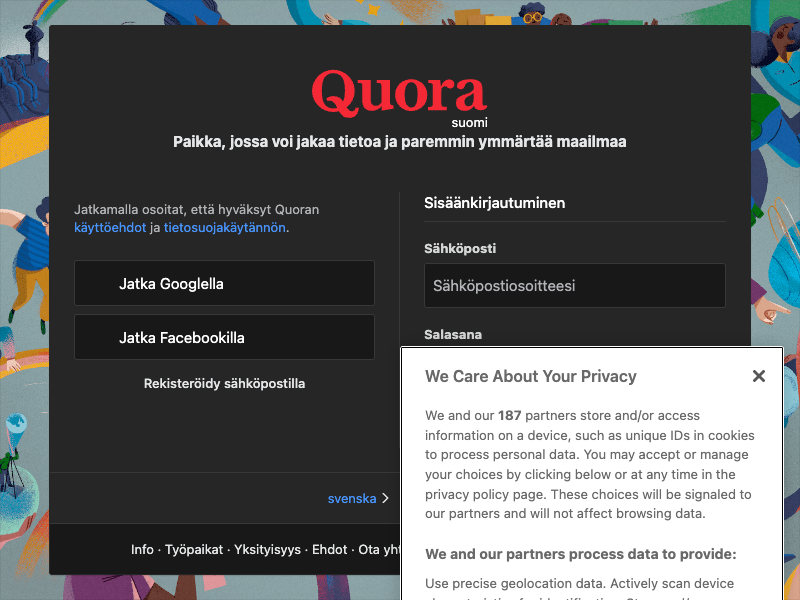The width and height of the screenshot is (800, 600).
Task: Focus the Sähköpostiosoitteesi email field
Action: coord(575,286)
